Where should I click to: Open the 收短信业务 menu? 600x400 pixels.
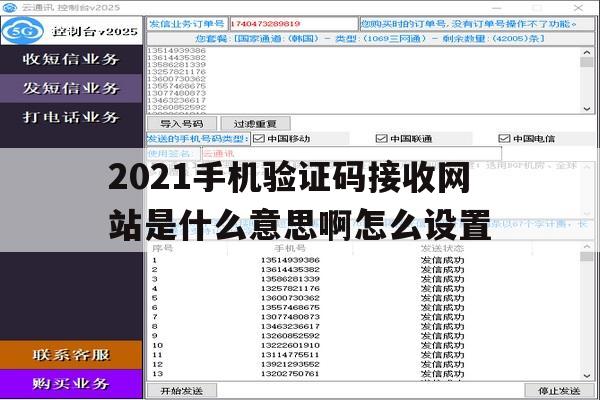pyautogui.click(x=71, y=59)
